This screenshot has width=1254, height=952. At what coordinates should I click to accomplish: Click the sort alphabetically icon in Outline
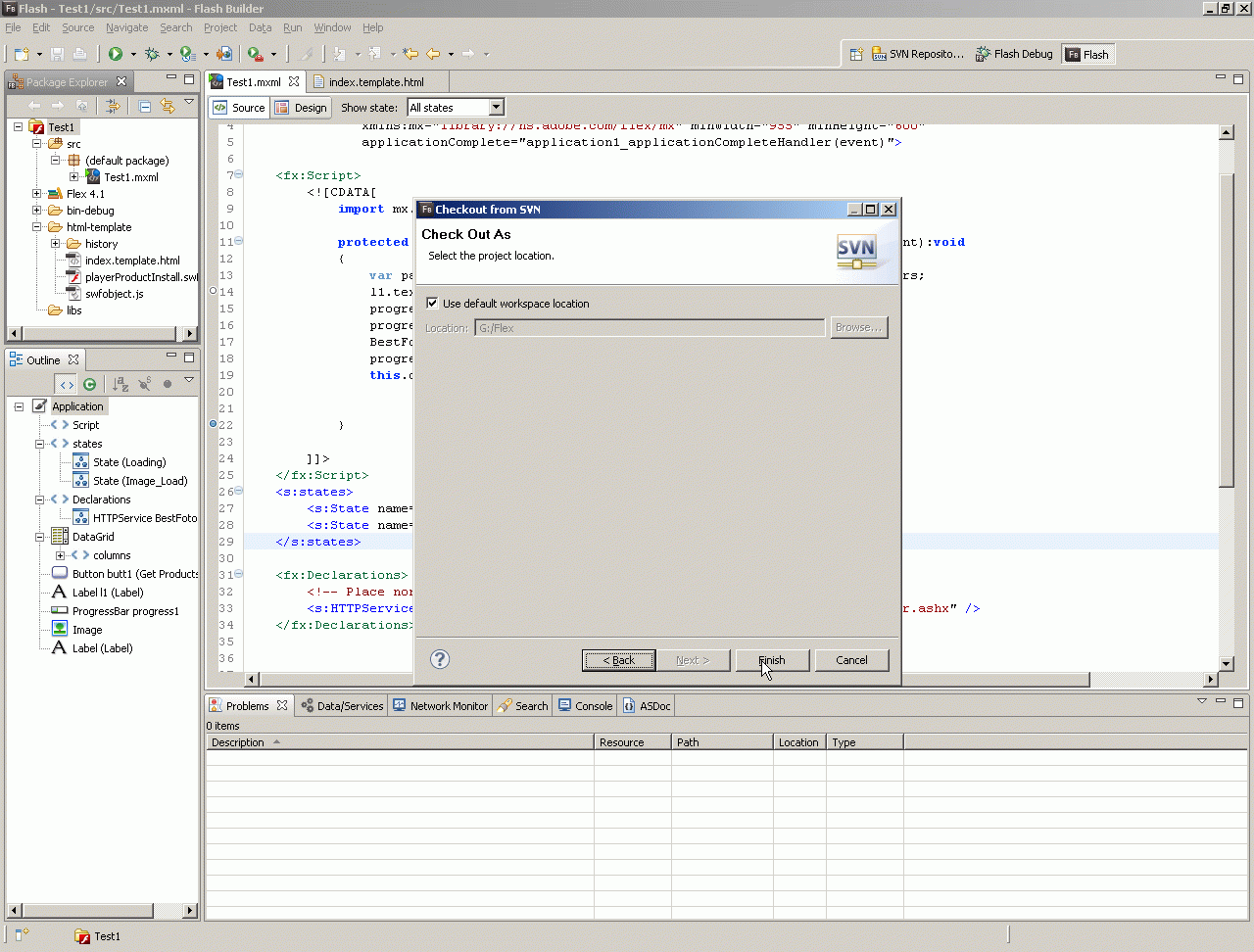pyautogui.click(x=121, y=384)
